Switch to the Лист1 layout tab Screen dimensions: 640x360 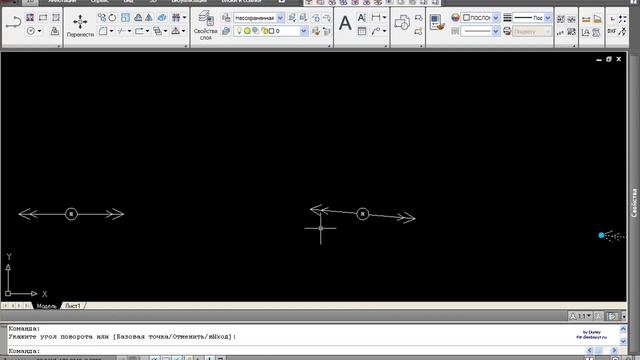point(73,306)
